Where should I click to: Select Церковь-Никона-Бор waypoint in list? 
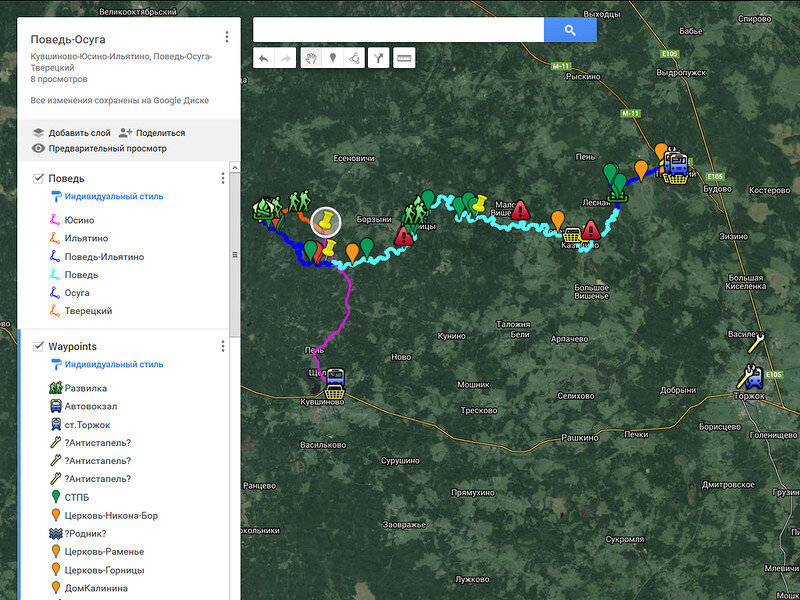[x=111, y=515]
